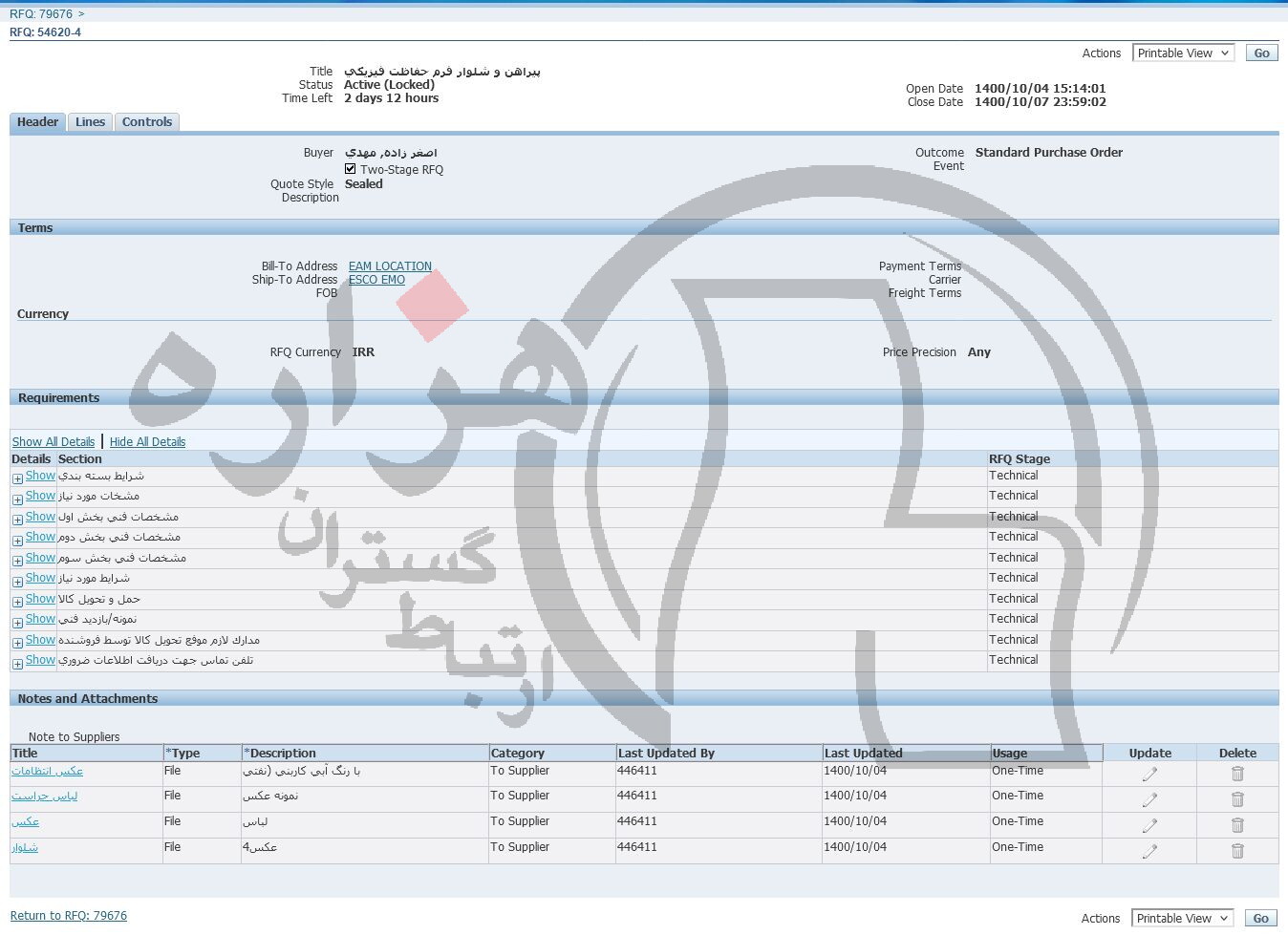Click Hide All Details link
The image size is (1288, 935).
[x=147, y=442]
